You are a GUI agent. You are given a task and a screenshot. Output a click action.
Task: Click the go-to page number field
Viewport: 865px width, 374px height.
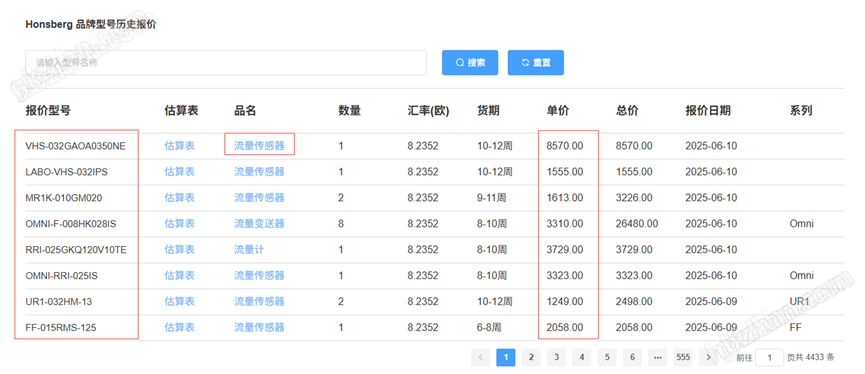pos(770,357)
